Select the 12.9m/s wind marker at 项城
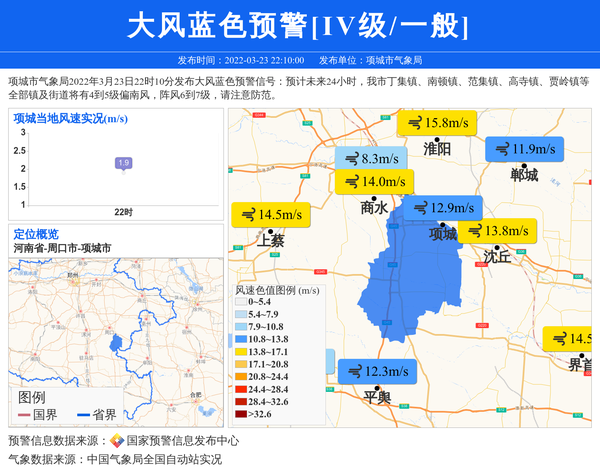Screen dimensions: 600x471 click(x=442, y=208)
